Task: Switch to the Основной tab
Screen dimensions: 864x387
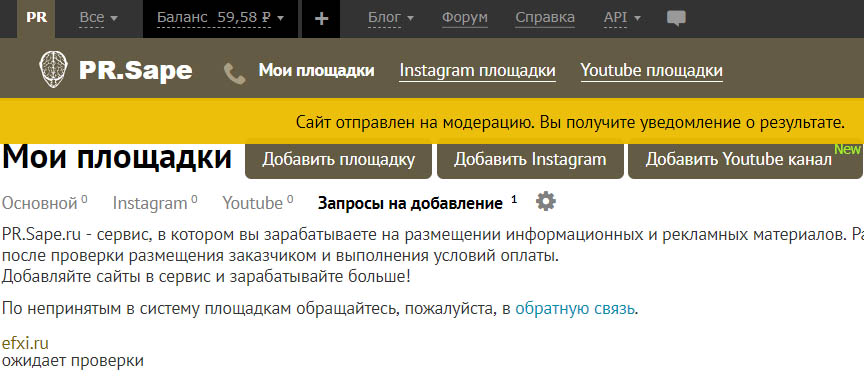Action: point(44,203)
